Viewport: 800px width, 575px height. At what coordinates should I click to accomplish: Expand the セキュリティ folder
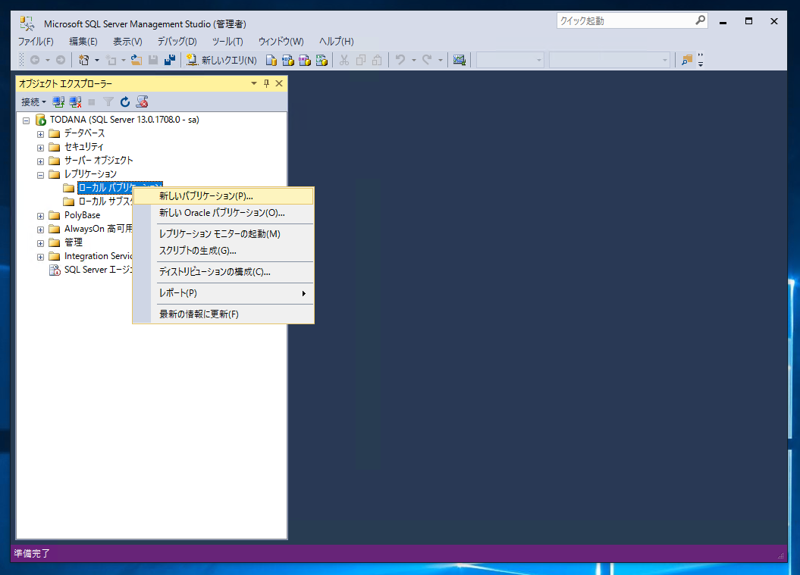(x=40, y=148)
